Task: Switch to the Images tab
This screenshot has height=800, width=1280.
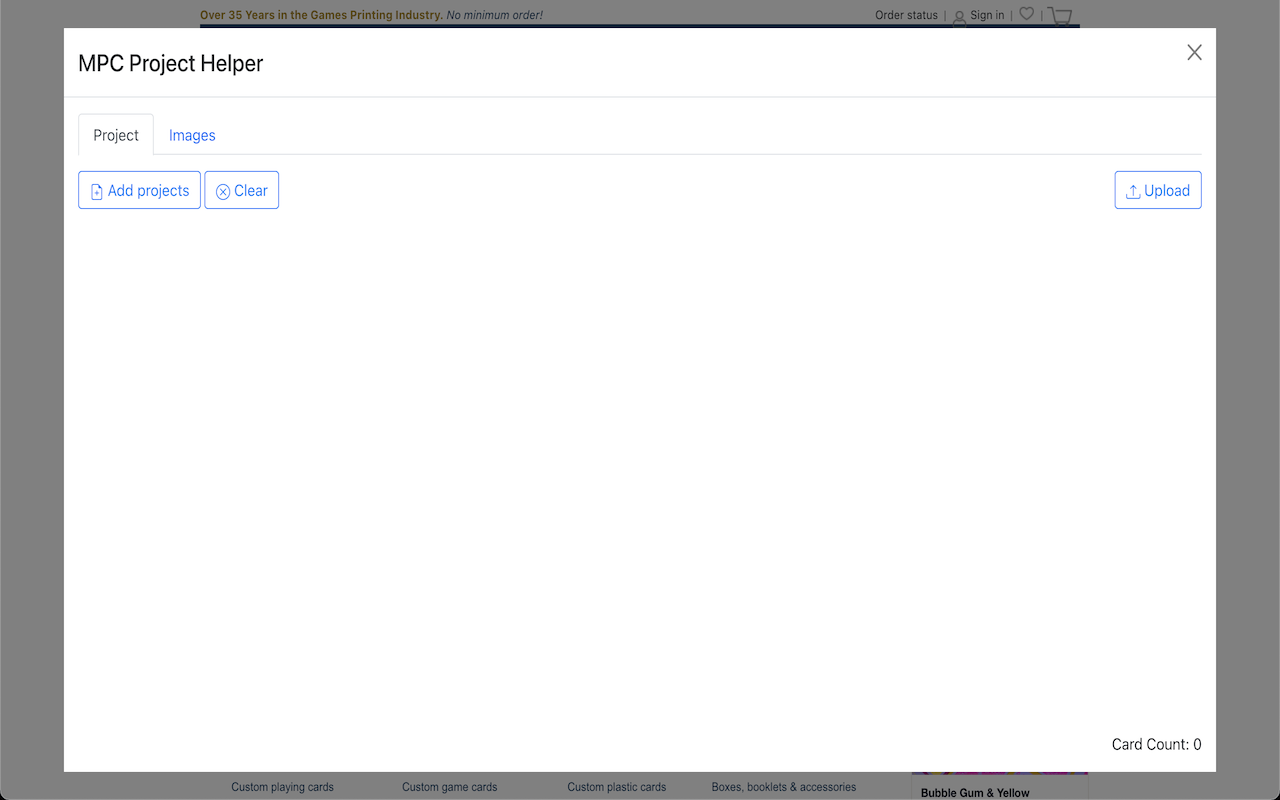Action: 192,135
